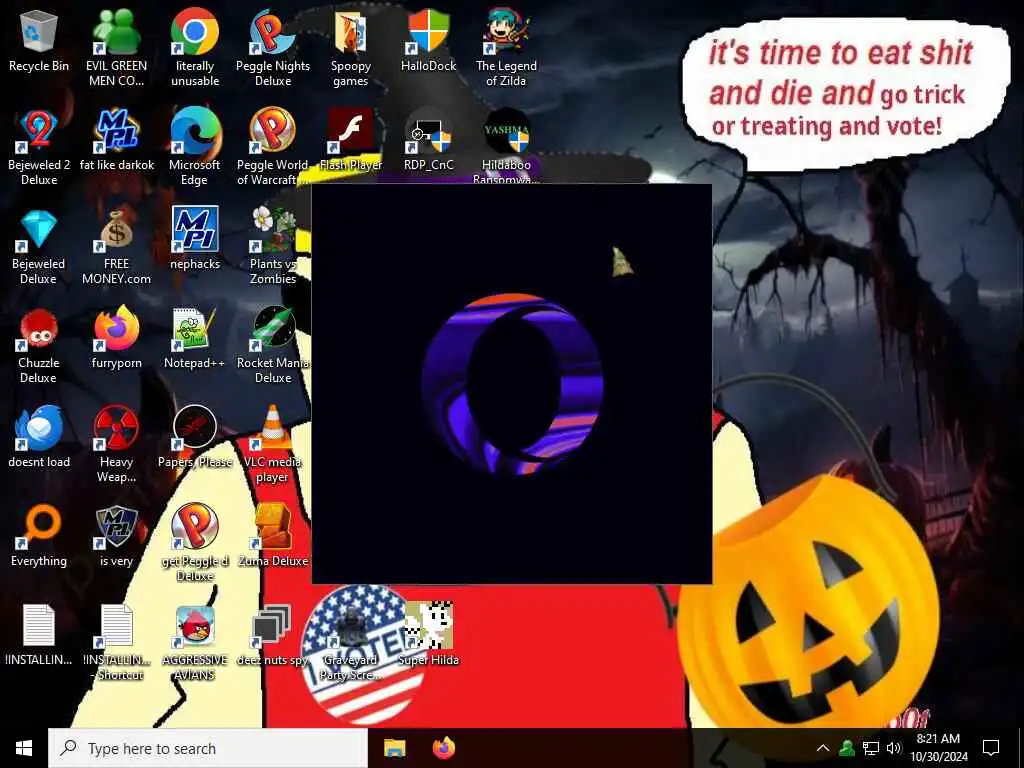Image resolution: width=1024 pixels, height=768 pixels.
Task: Click the Chrome icon labeled literally unusable
Action: tap(195, 33)
